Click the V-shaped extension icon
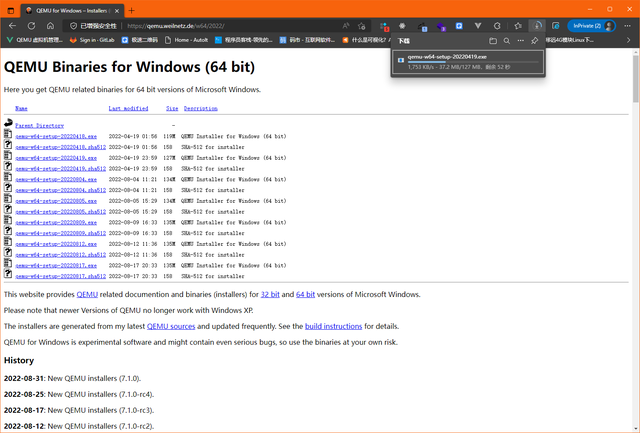 [x=478, y=26]
